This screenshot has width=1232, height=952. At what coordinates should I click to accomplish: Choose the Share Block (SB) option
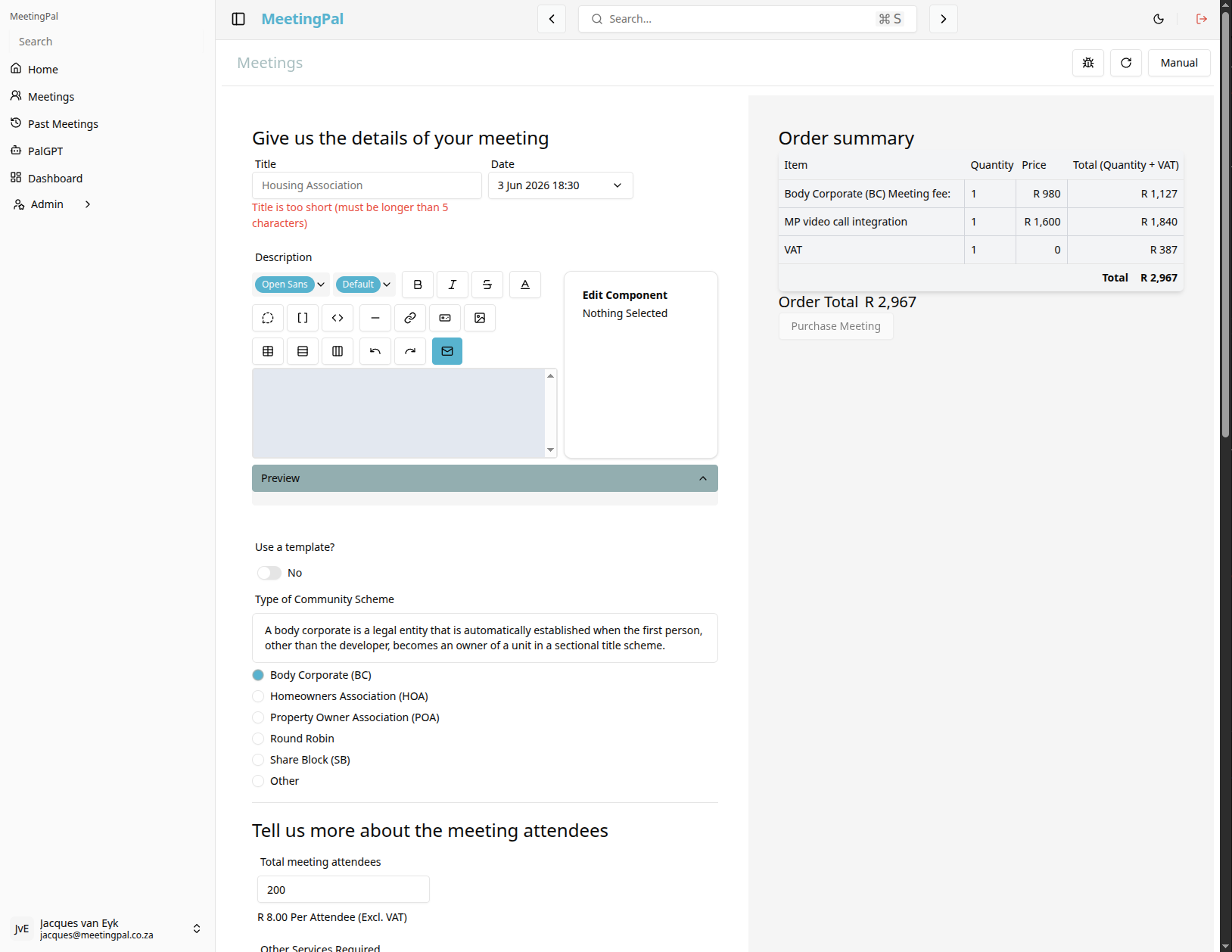pos(258,760)
